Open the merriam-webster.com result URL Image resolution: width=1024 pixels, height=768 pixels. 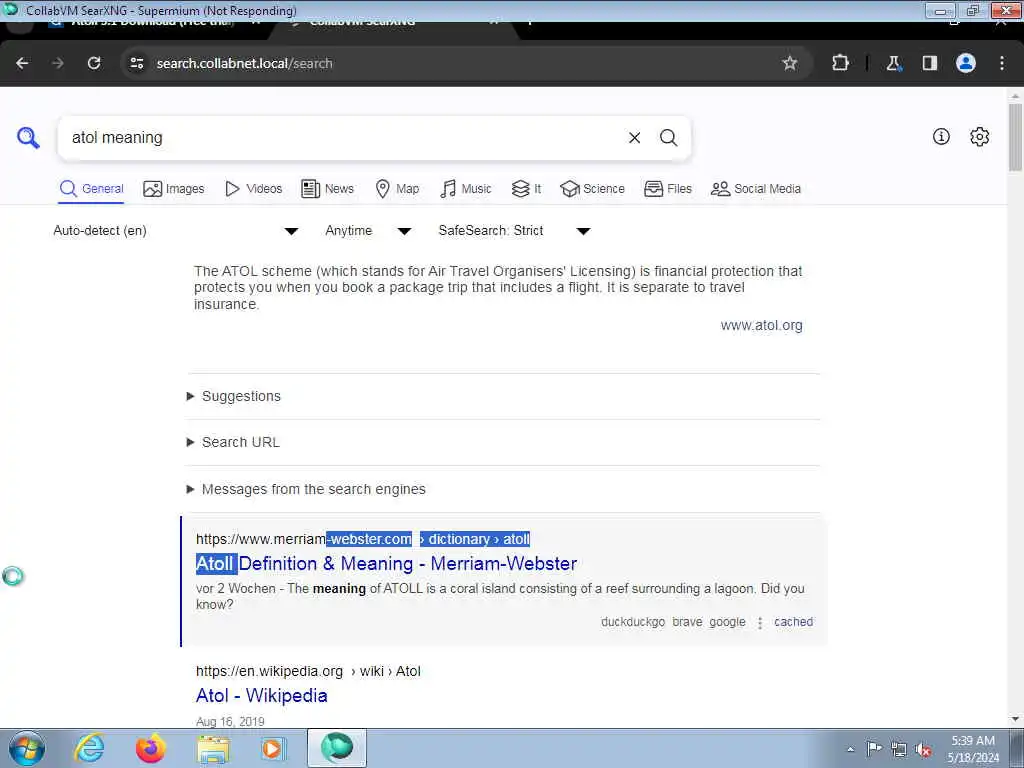(x=362, y=539)
